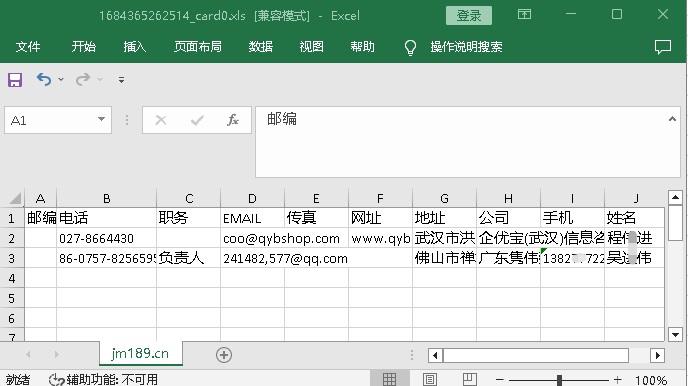This screenshot has width=688, height=386.
Task: Click the horizontal scrollbar right arrow
Action: point(657,355)
